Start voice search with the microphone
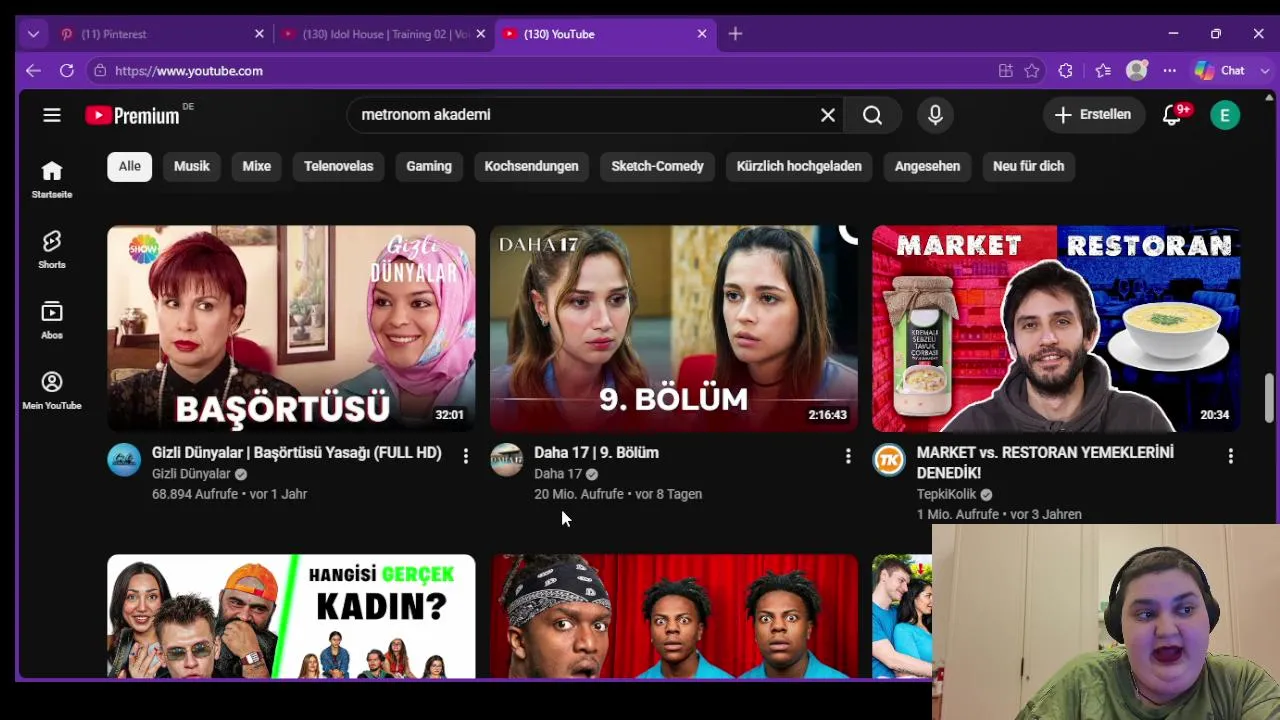Screen dimensions: 1280x720 tap(935, 115)
